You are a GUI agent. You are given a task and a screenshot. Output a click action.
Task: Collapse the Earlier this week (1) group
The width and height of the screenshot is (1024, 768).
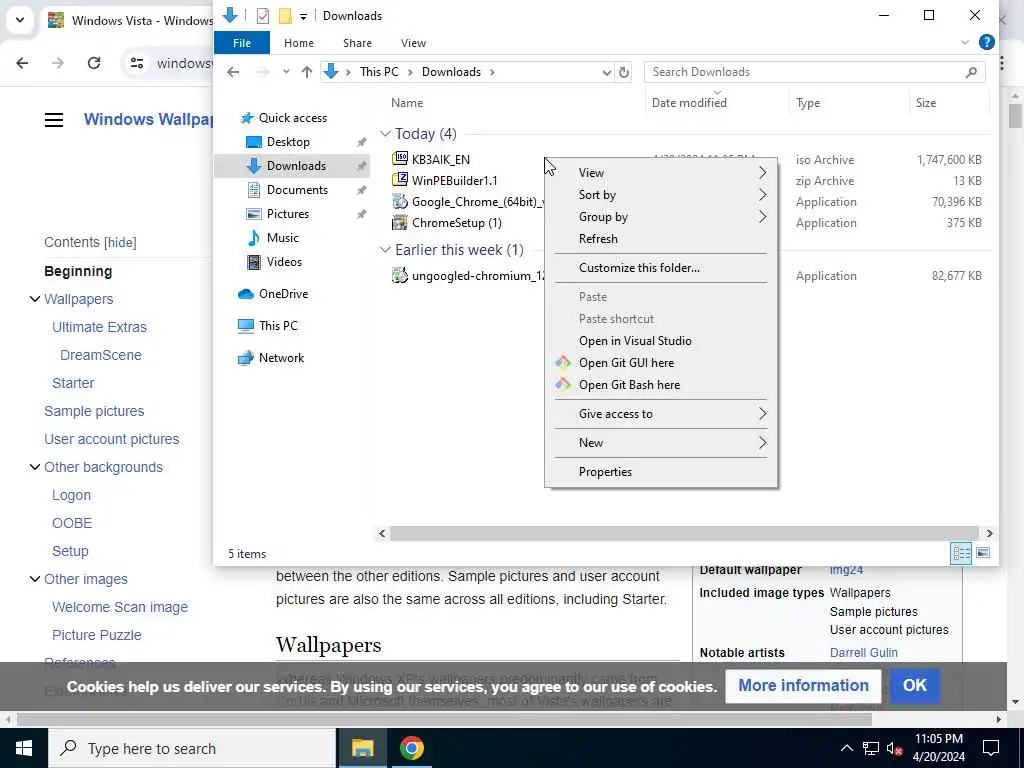click(385, 250)
